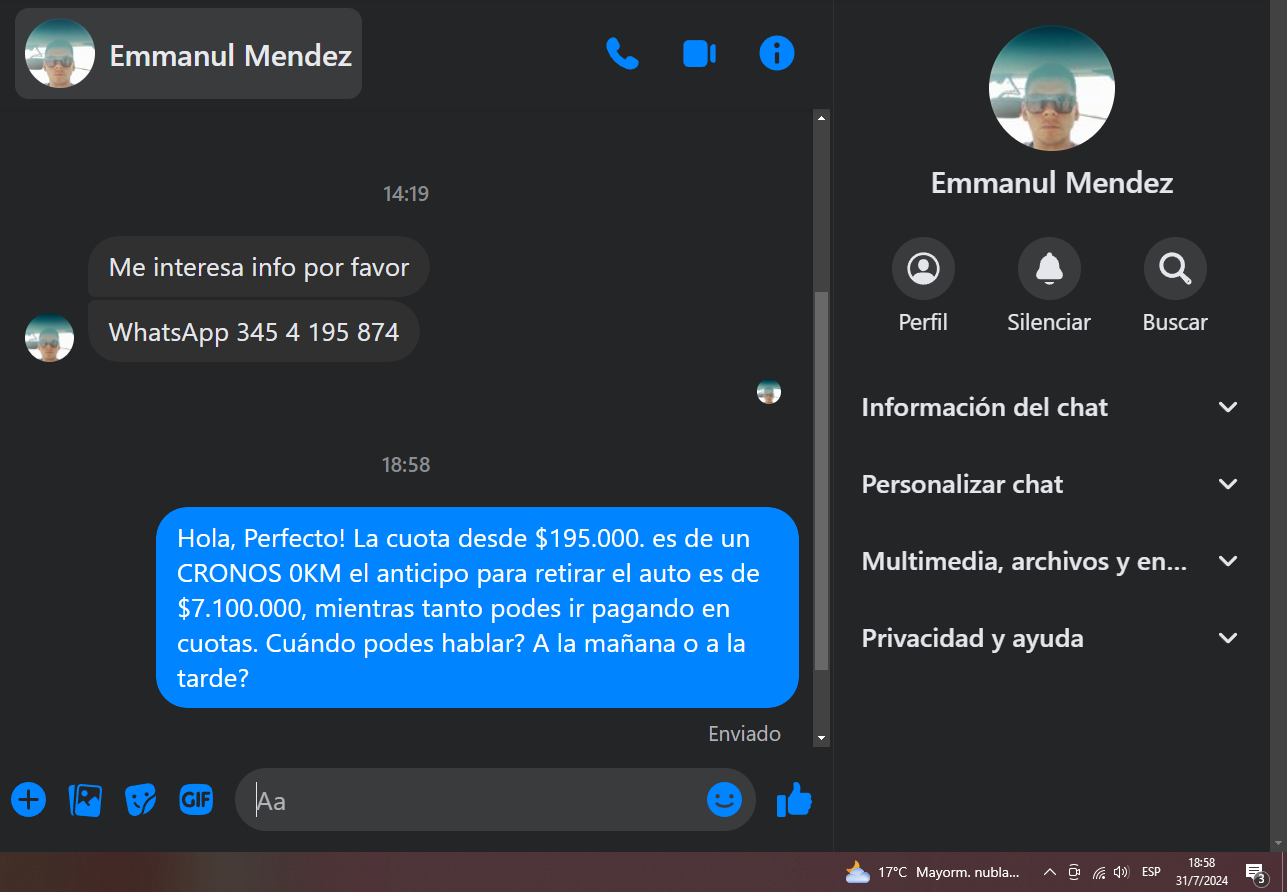Open the GIF picker

point(196,799)
